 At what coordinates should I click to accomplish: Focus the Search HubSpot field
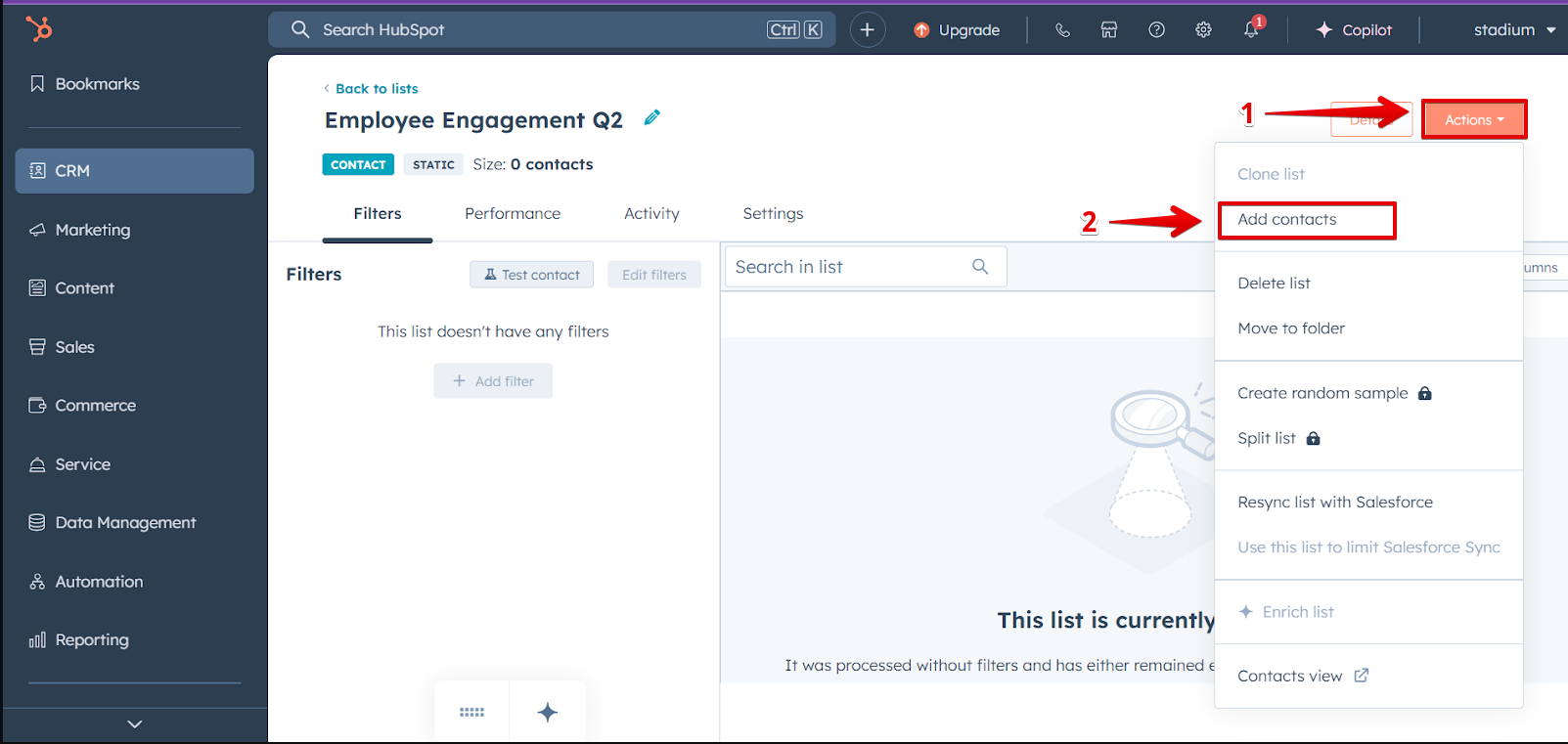point(552,29)
